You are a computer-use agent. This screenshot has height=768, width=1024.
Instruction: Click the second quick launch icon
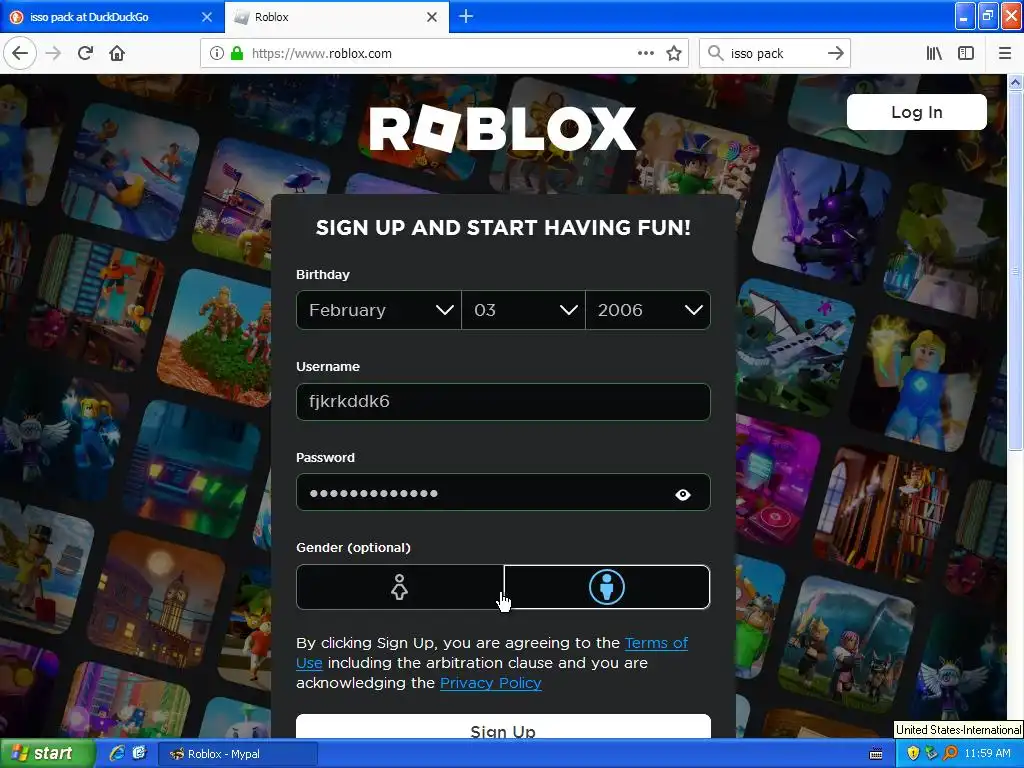(x=139, y=753)
